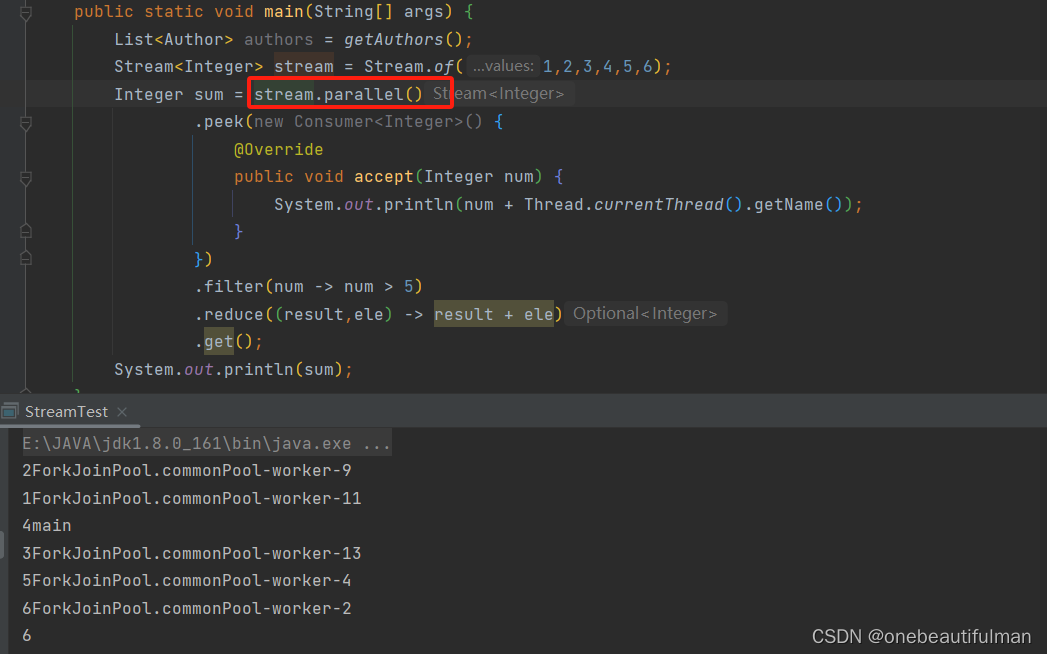
Task: Click console line '3ForkJoinPool.commonPool-worker-13'
Action: (192, 553)
